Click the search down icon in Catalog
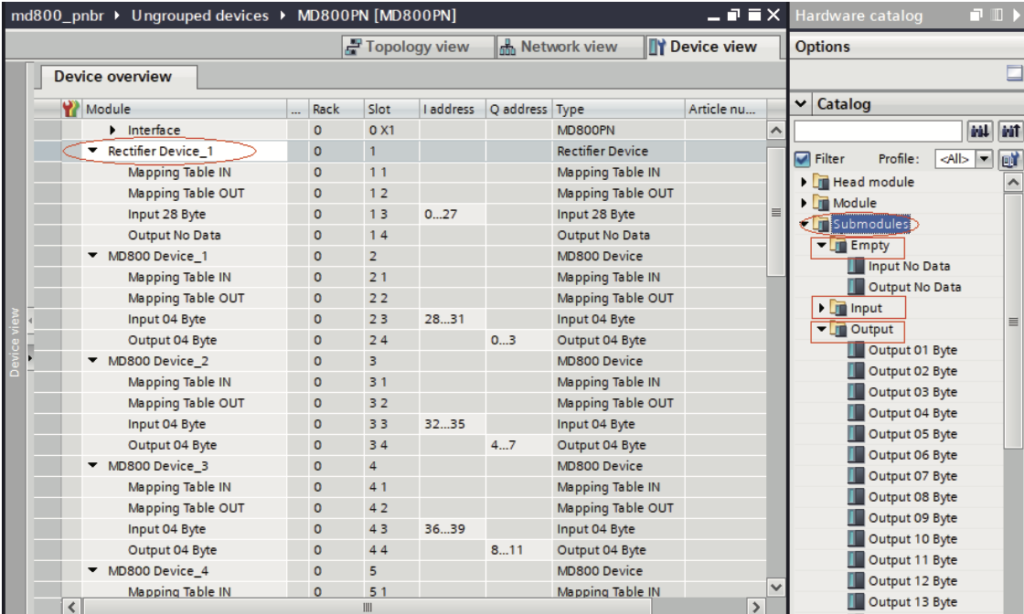This screenshot has width=1024, height=614. coord(979,131)
